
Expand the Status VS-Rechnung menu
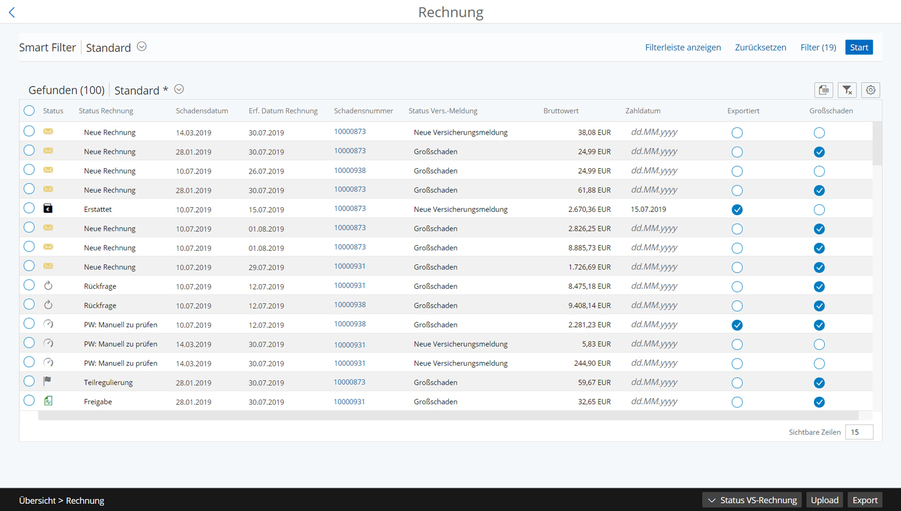point(752,500)
